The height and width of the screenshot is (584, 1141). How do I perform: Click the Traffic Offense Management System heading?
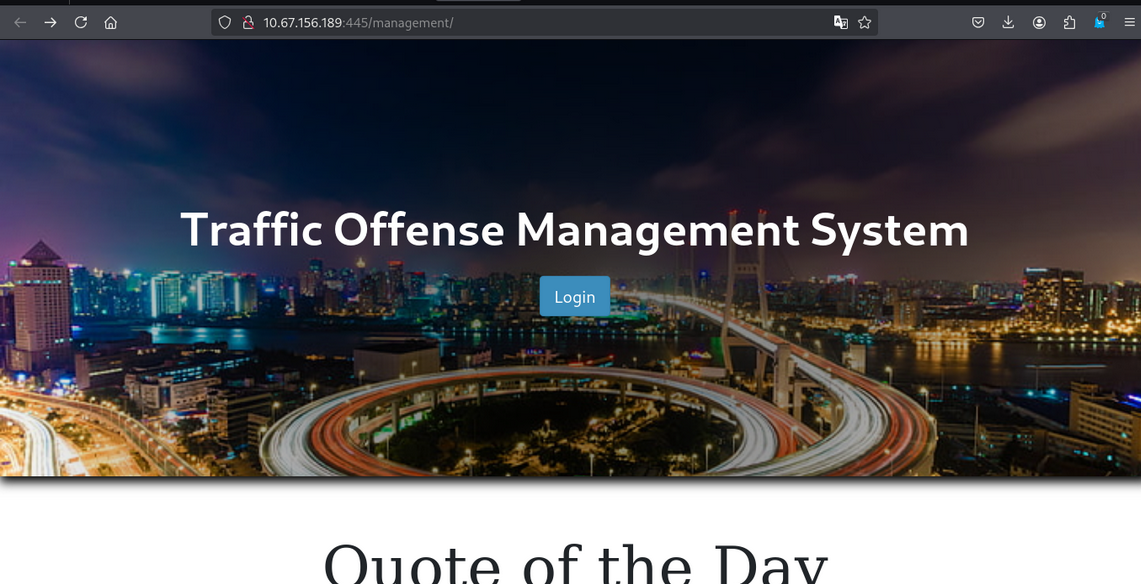tap(574, 230)
